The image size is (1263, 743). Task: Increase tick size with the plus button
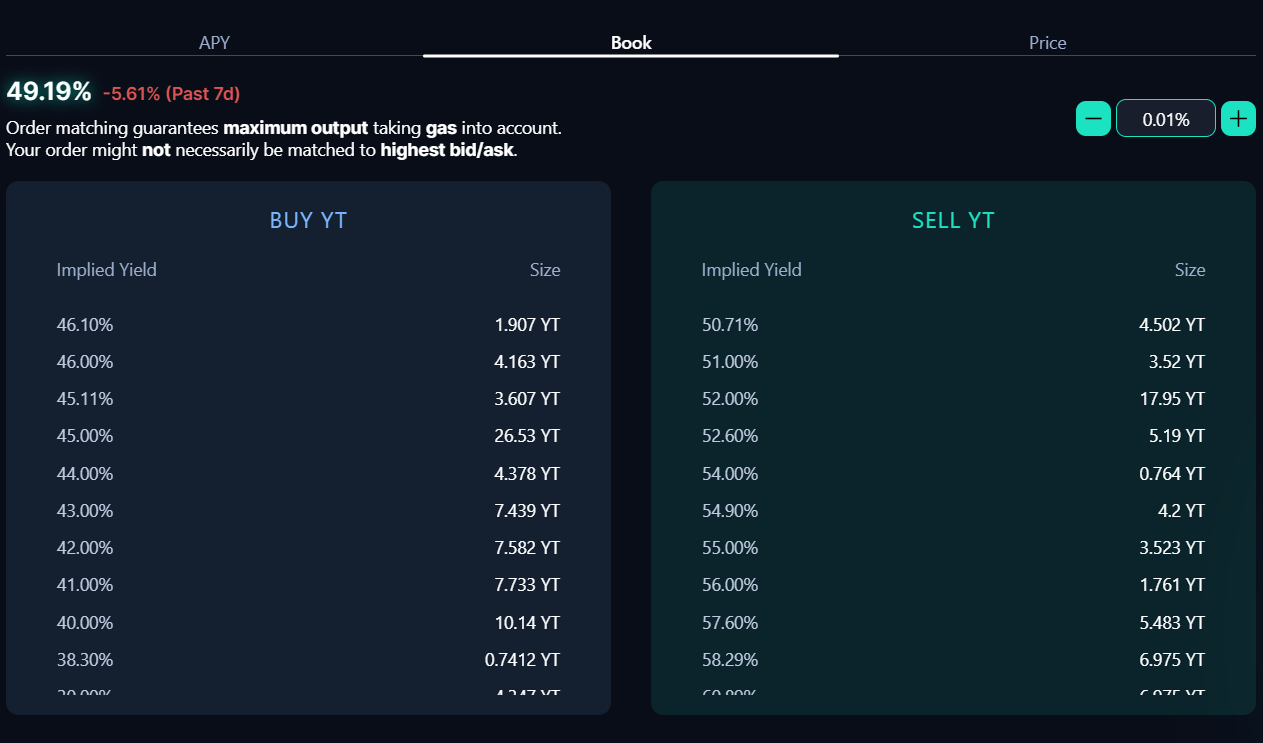(x=1238, y=118)
